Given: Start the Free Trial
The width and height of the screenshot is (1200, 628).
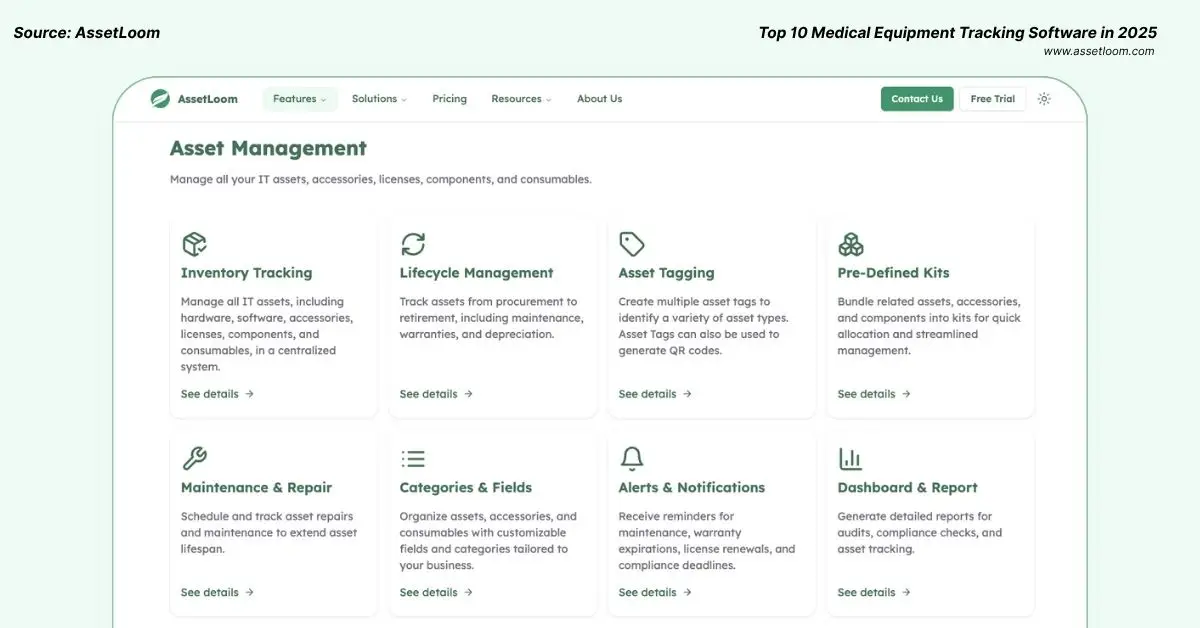Looking at the screenshot, I should click(992, 99).
